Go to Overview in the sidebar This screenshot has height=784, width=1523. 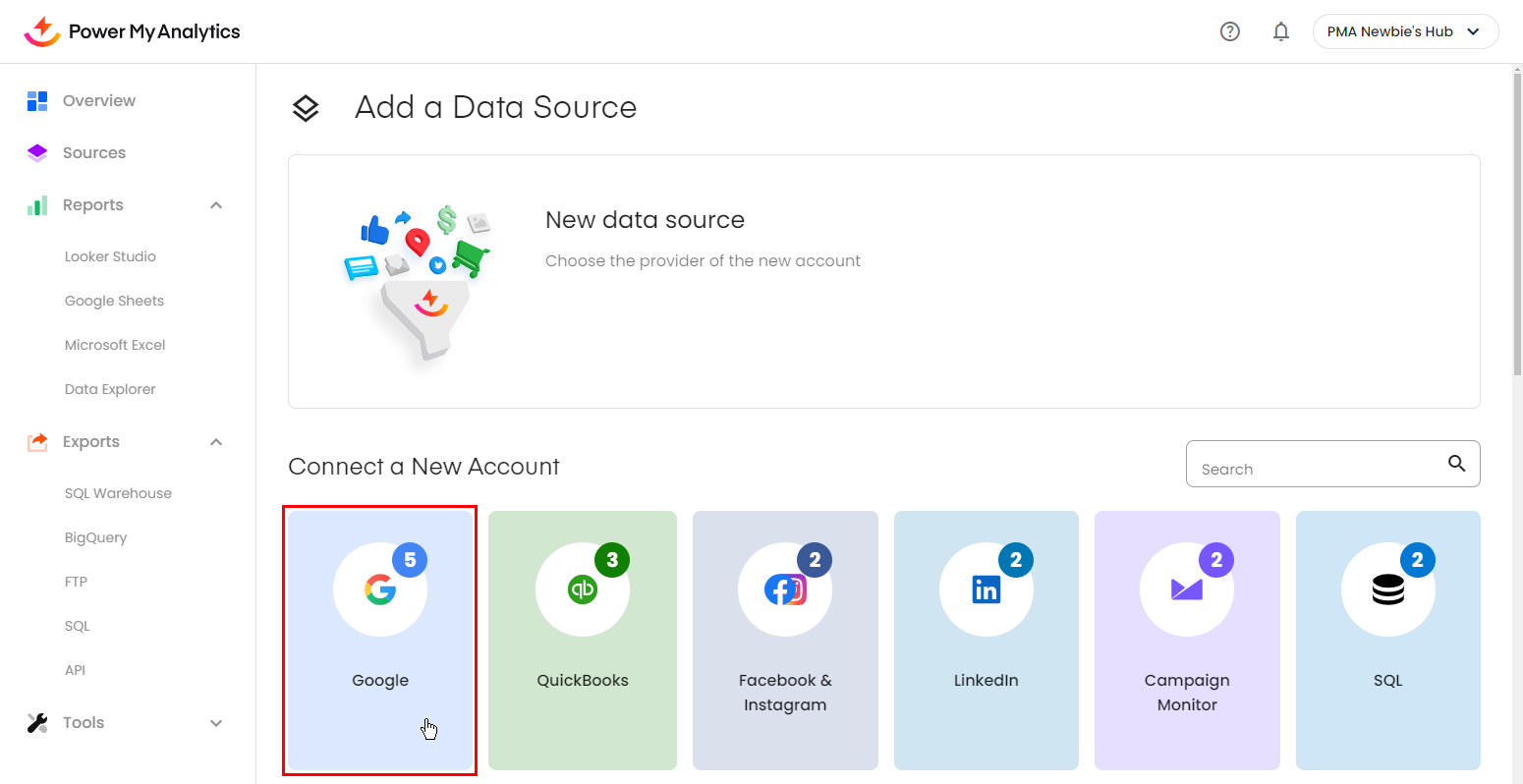(x=98, y=100)
